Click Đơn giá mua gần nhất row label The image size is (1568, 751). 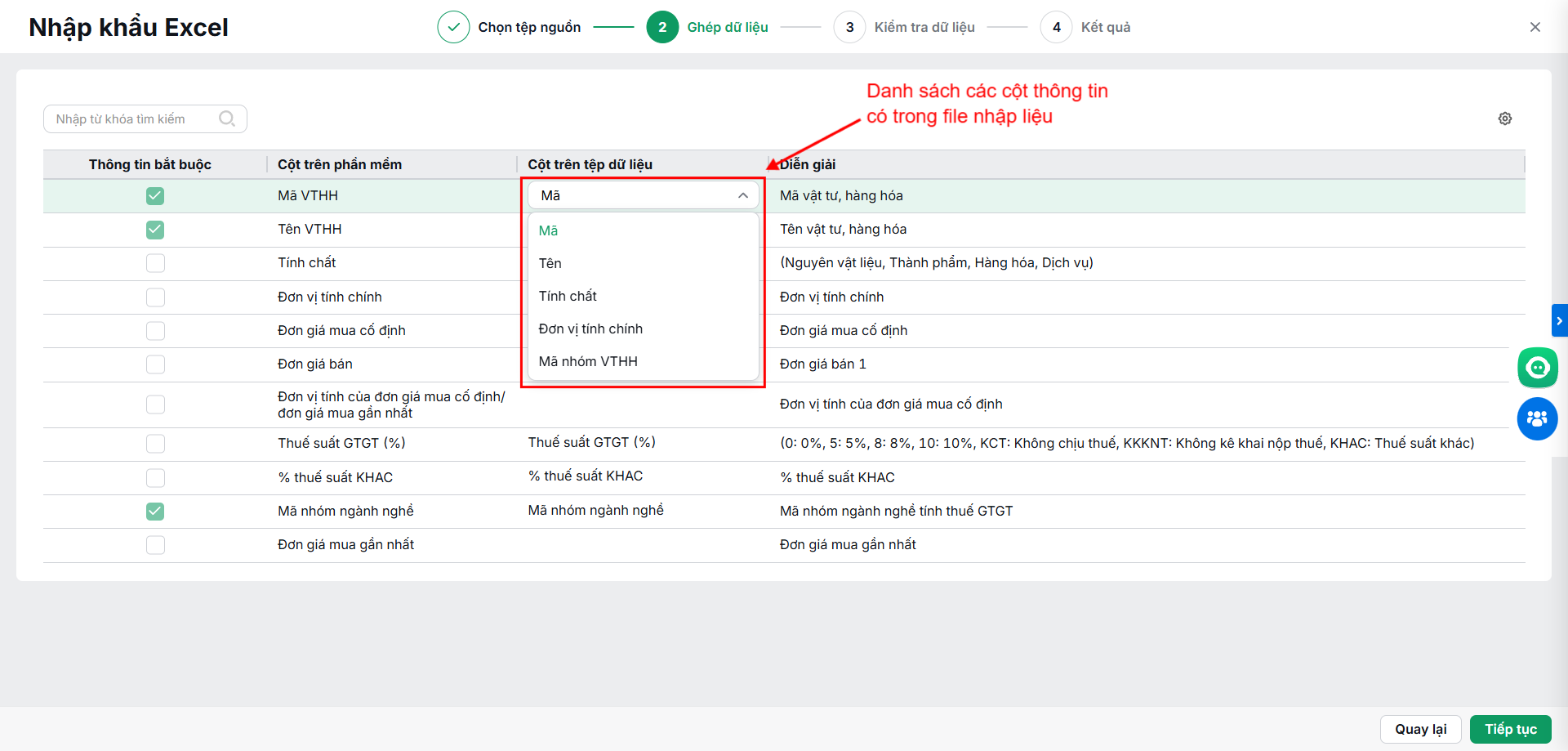click(x=346, y=544)
